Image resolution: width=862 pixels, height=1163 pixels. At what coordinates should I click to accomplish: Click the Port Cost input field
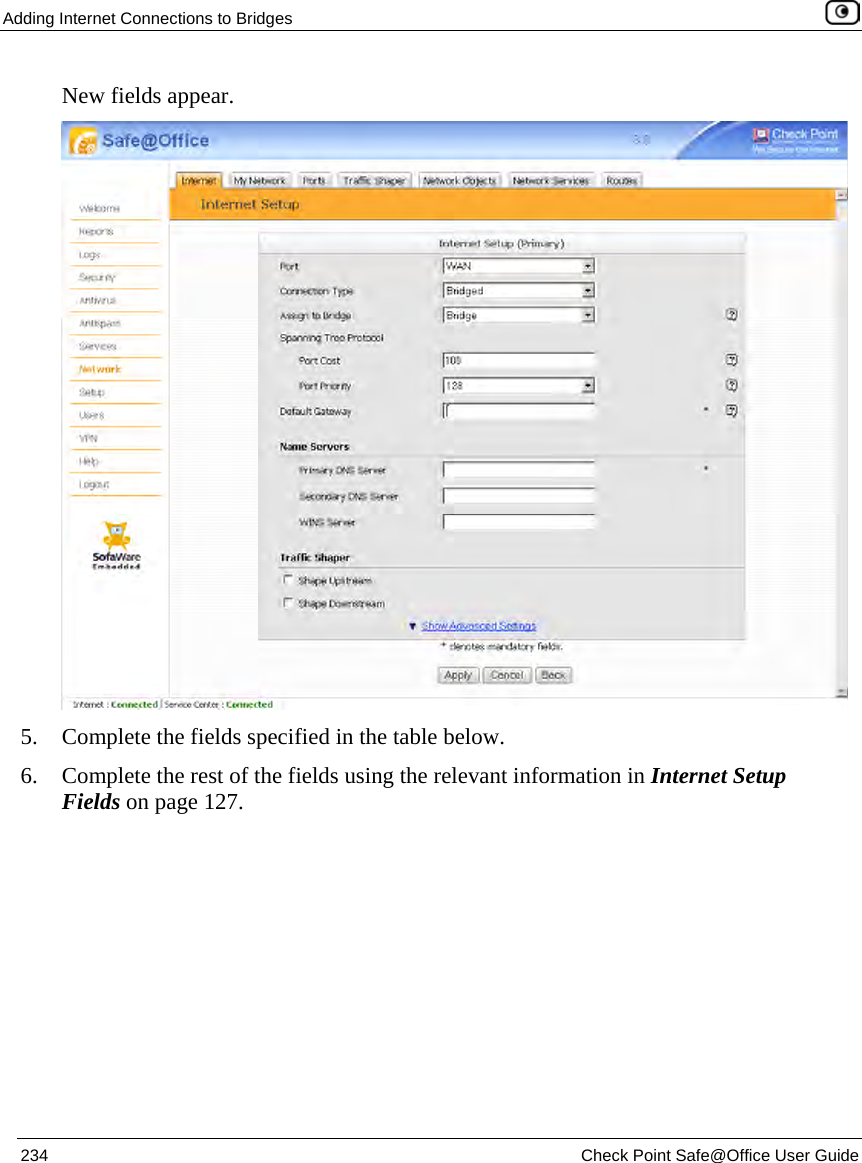click(x=519, y=360)
